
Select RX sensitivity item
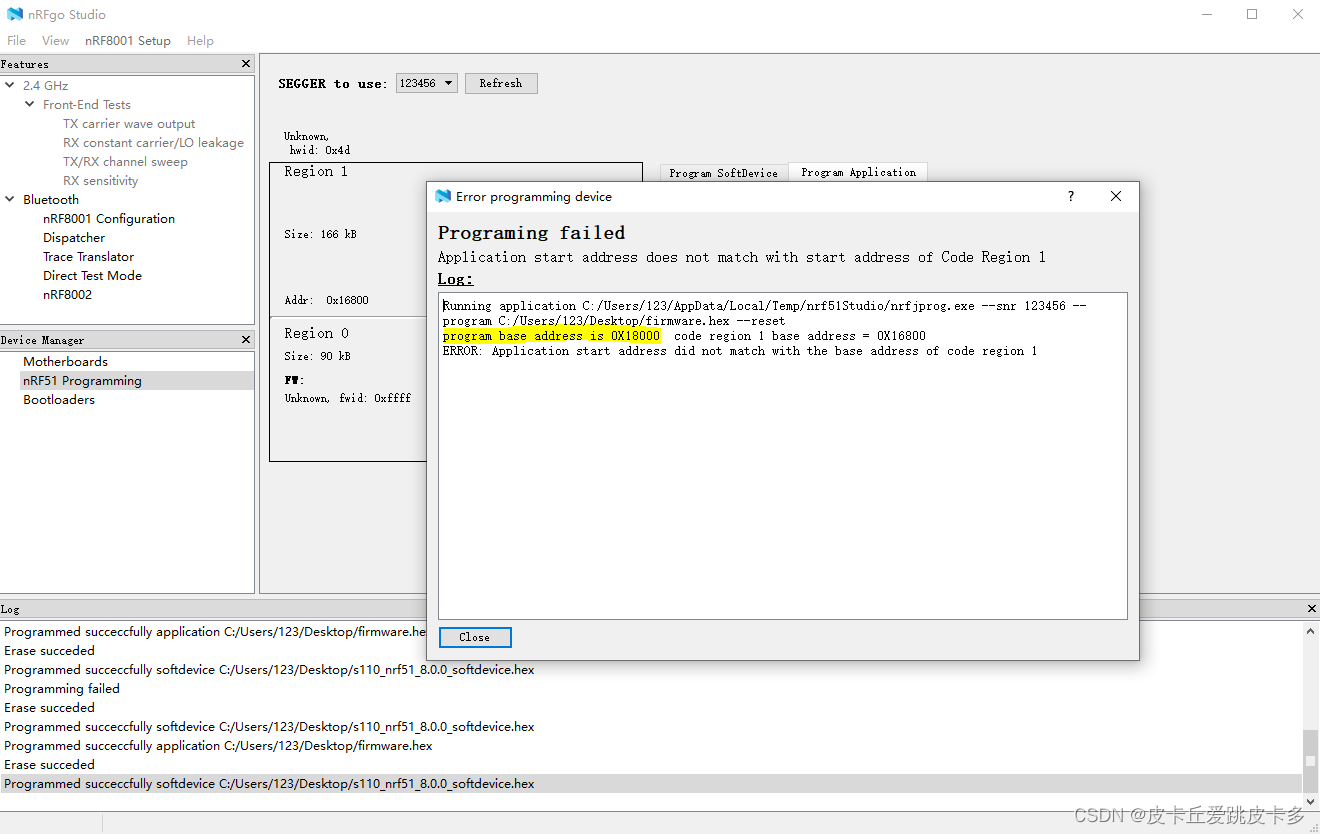(100, 181)
